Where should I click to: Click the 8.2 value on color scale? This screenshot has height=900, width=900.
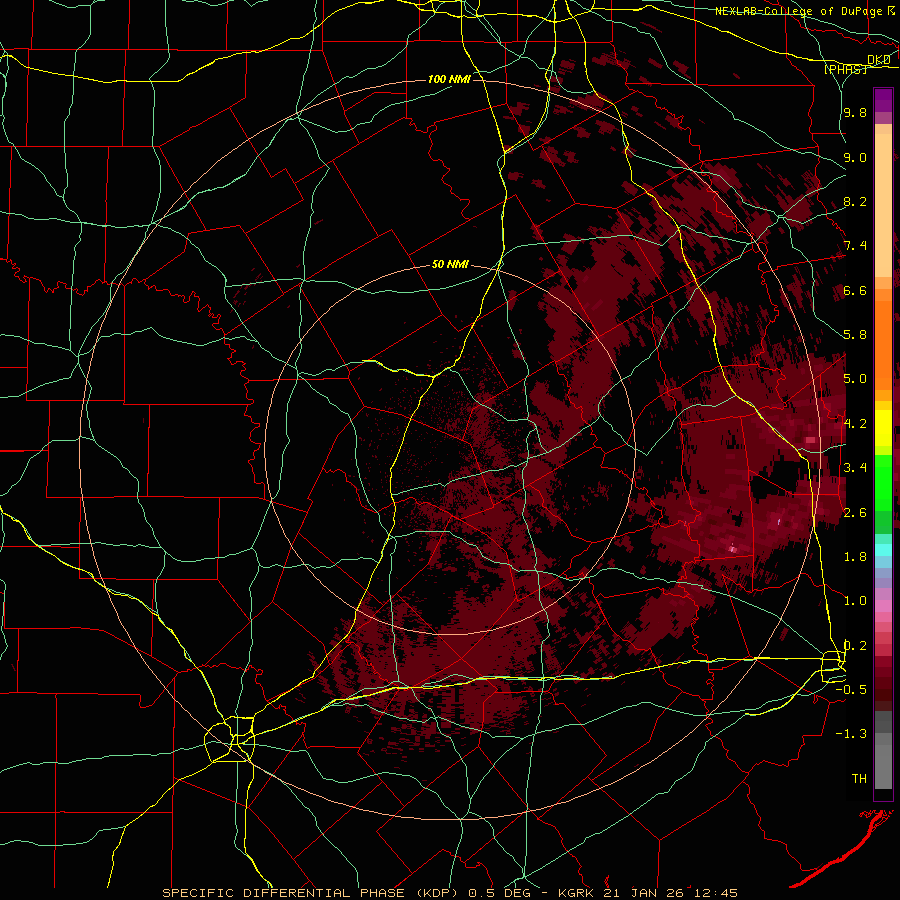click(x=855, y=201)
